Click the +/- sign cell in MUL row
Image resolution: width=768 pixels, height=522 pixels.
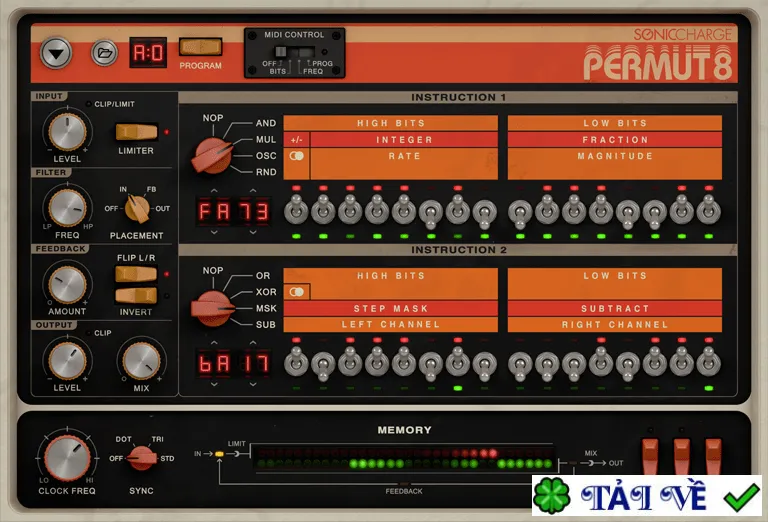pyautogui.click(x=296, y=140)
